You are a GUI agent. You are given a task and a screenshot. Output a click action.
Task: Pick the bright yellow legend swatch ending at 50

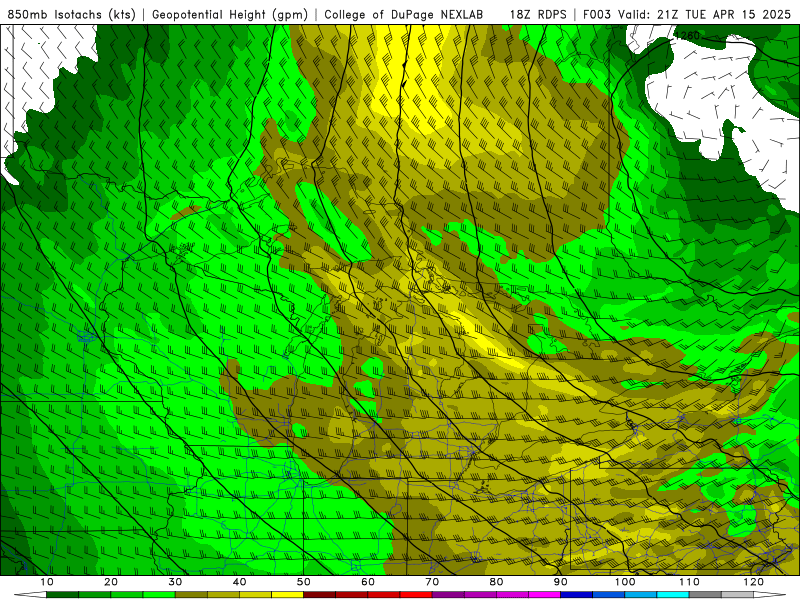[x=287, y=595]
